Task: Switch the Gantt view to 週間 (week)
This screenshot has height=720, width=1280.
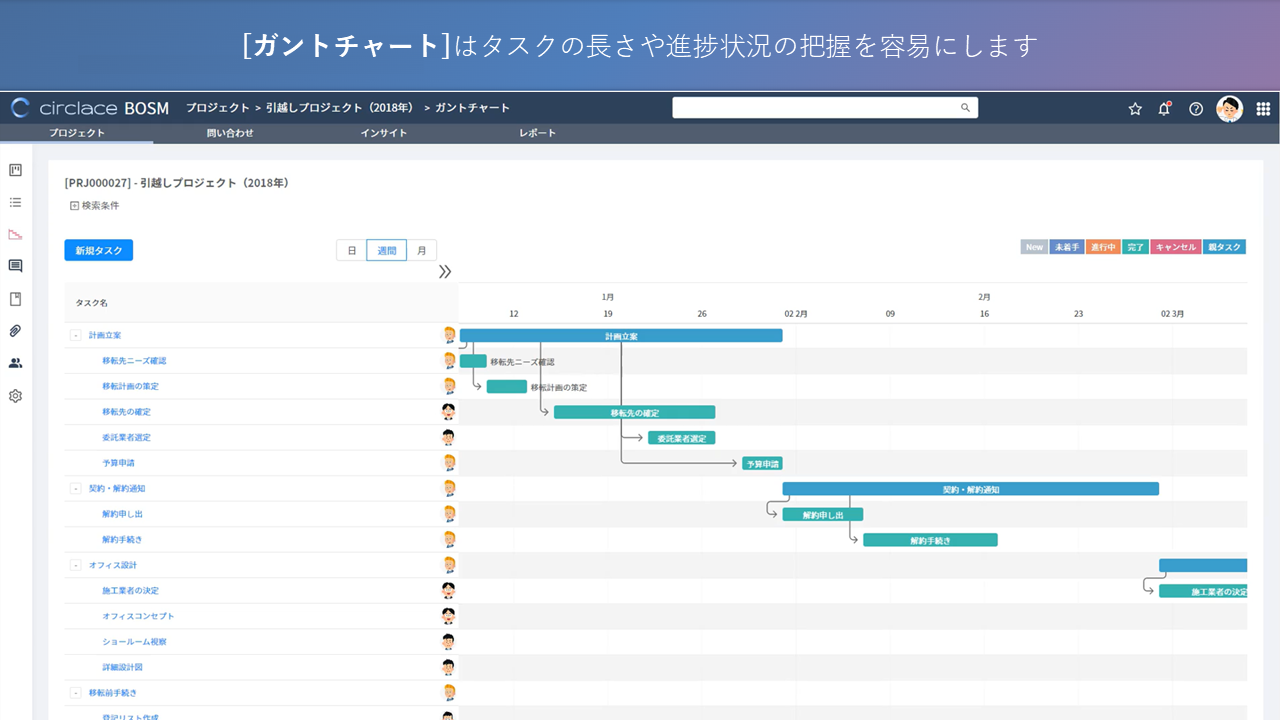Action: click(x=387, y=251)
